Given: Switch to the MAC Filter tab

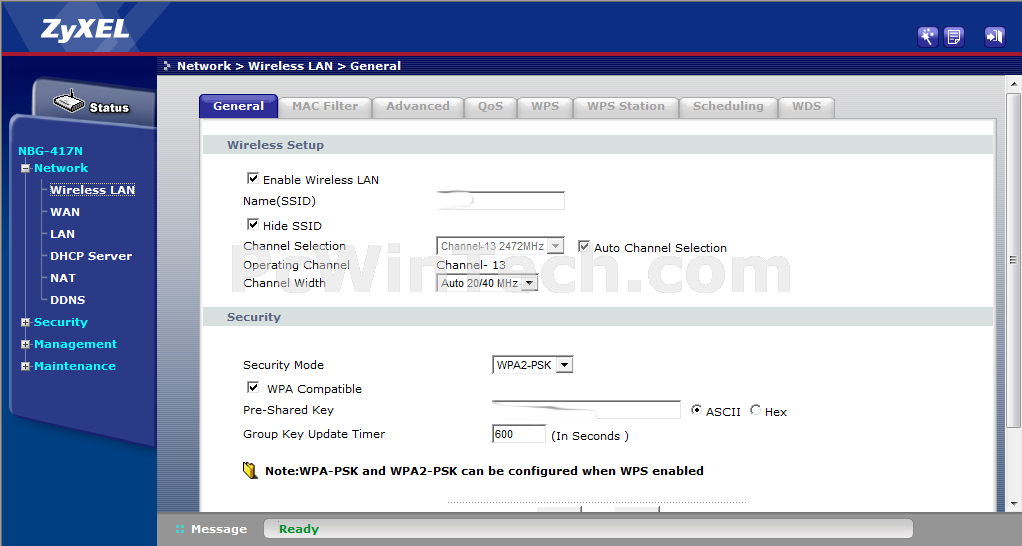Looking at the screenshot, I should click(325, 107).
